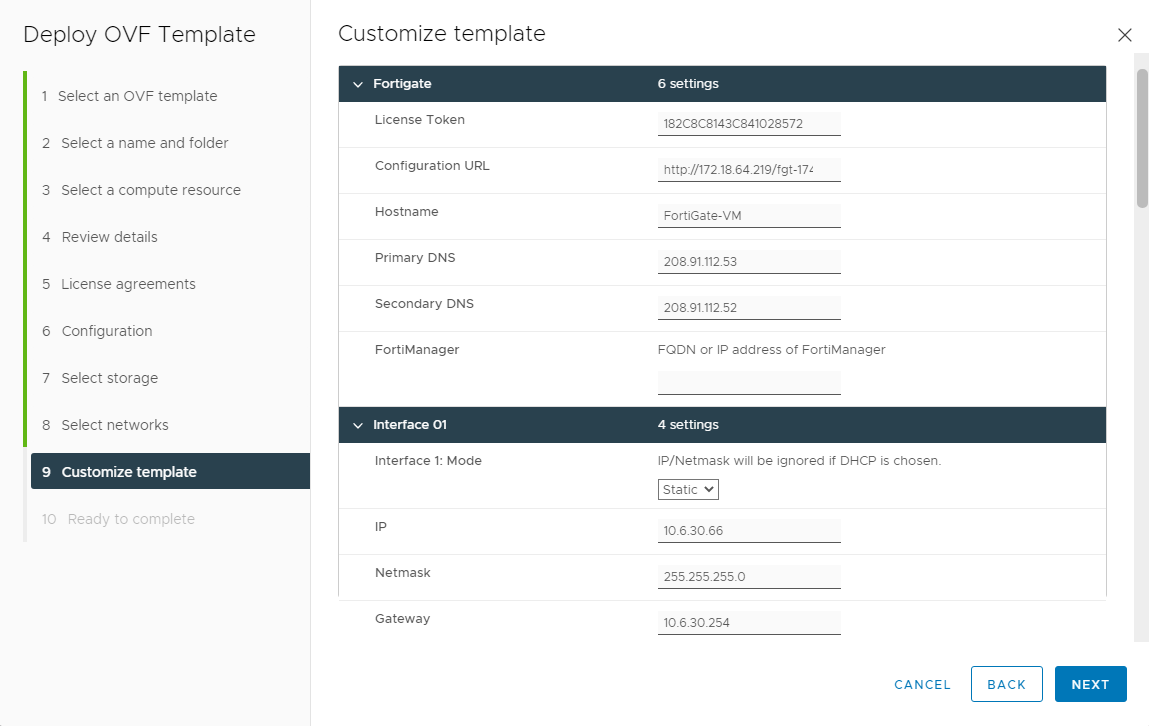Click the Hostname input showing FortiGate-VM
1149x726 pixels.
click(x=749, y=215)
